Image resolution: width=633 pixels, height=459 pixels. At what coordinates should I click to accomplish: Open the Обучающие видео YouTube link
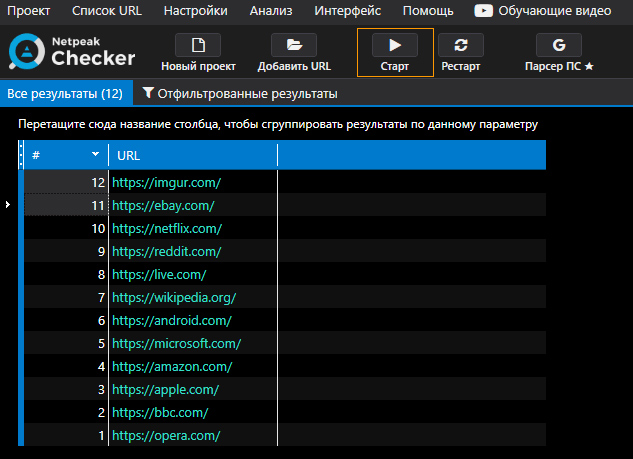point(543,11)
